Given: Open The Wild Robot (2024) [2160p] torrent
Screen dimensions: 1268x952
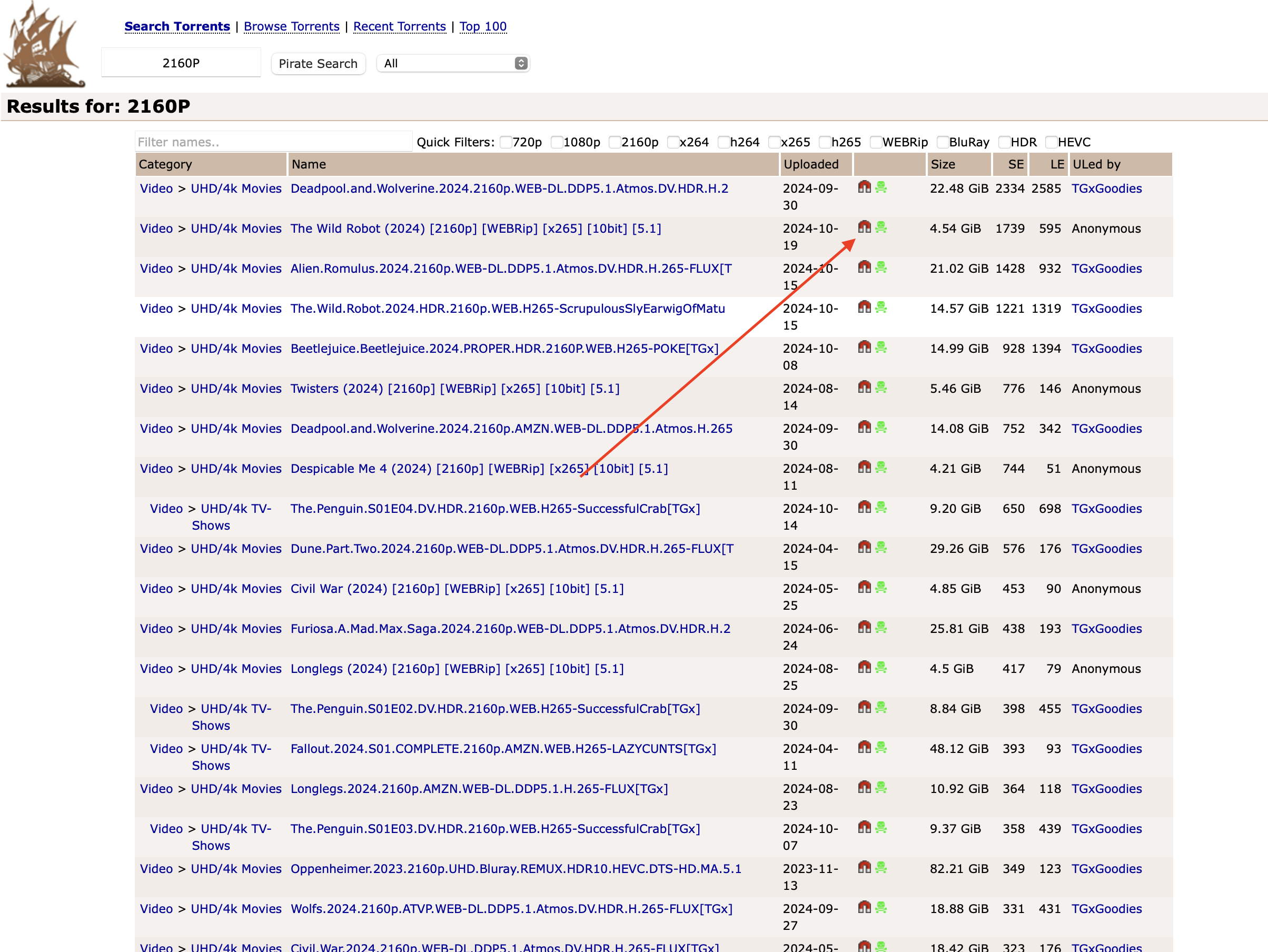Looking at the screenshot, I should 476,229.
